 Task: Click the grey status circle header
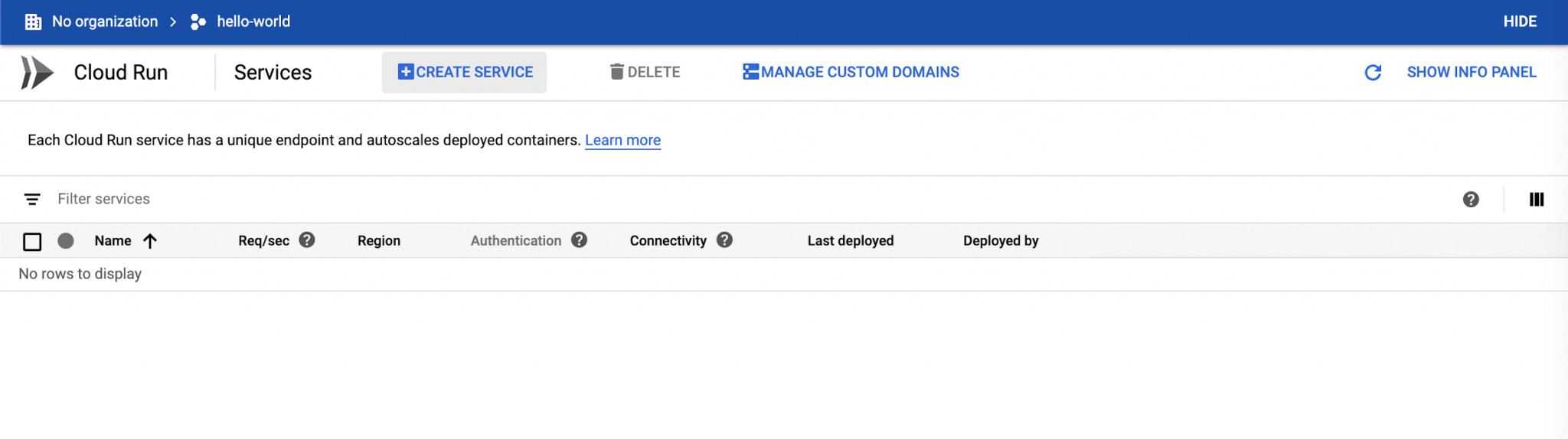66,241
